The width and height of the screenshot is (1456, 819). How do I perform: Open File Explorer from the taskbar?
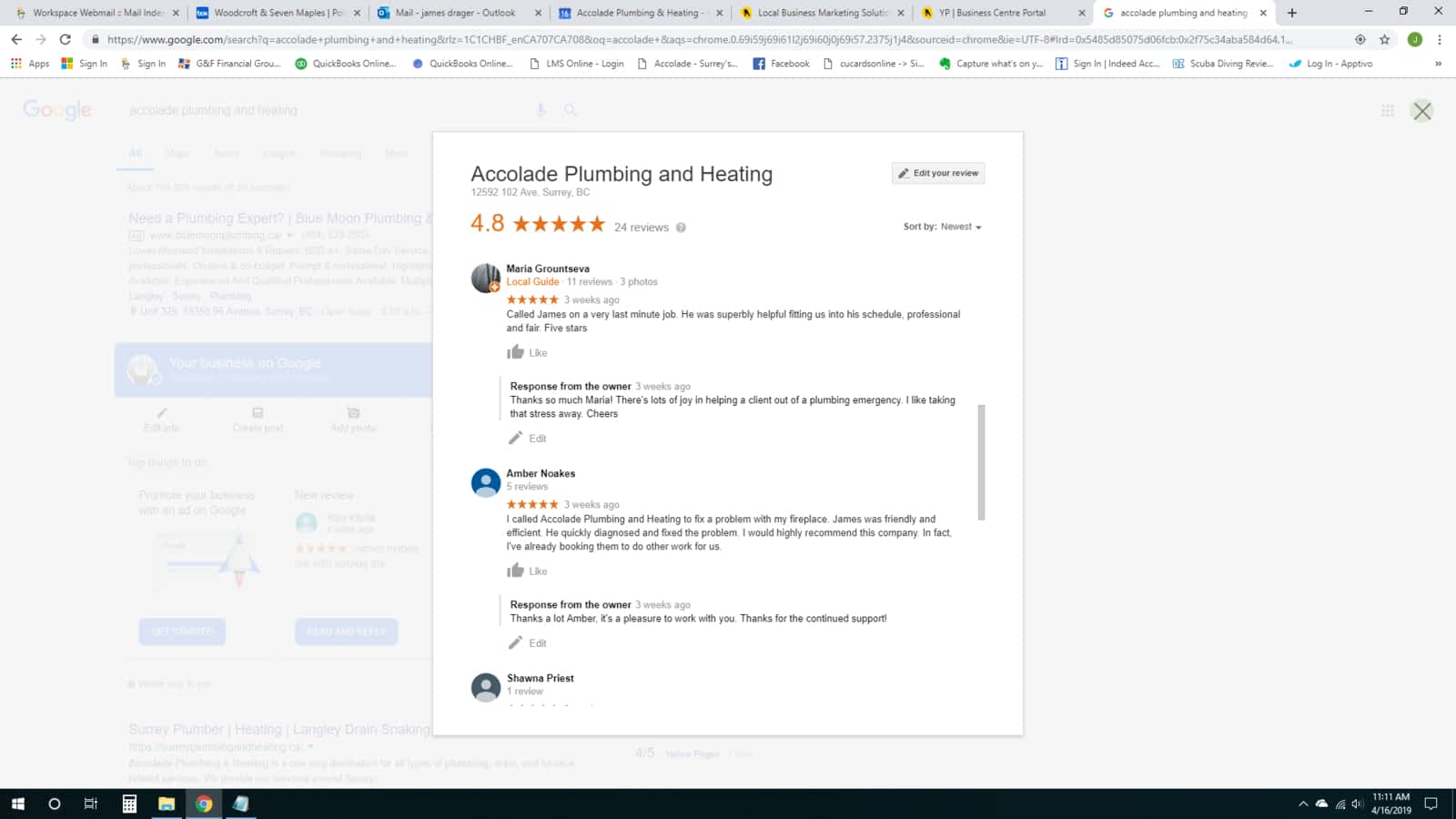click(167, 804)
